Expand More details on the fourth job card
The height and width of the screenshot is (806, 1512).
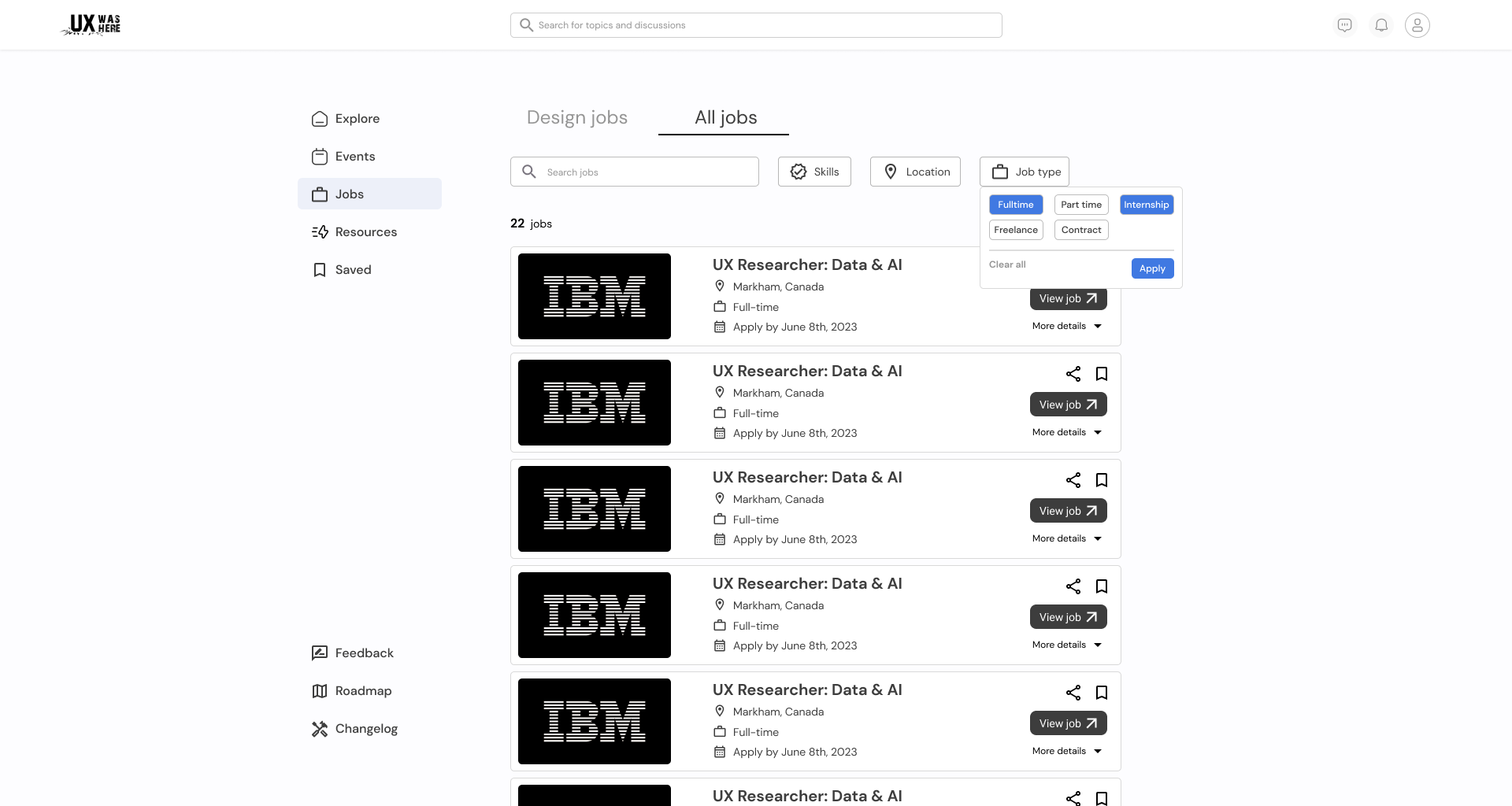[x=1067, y=645]
